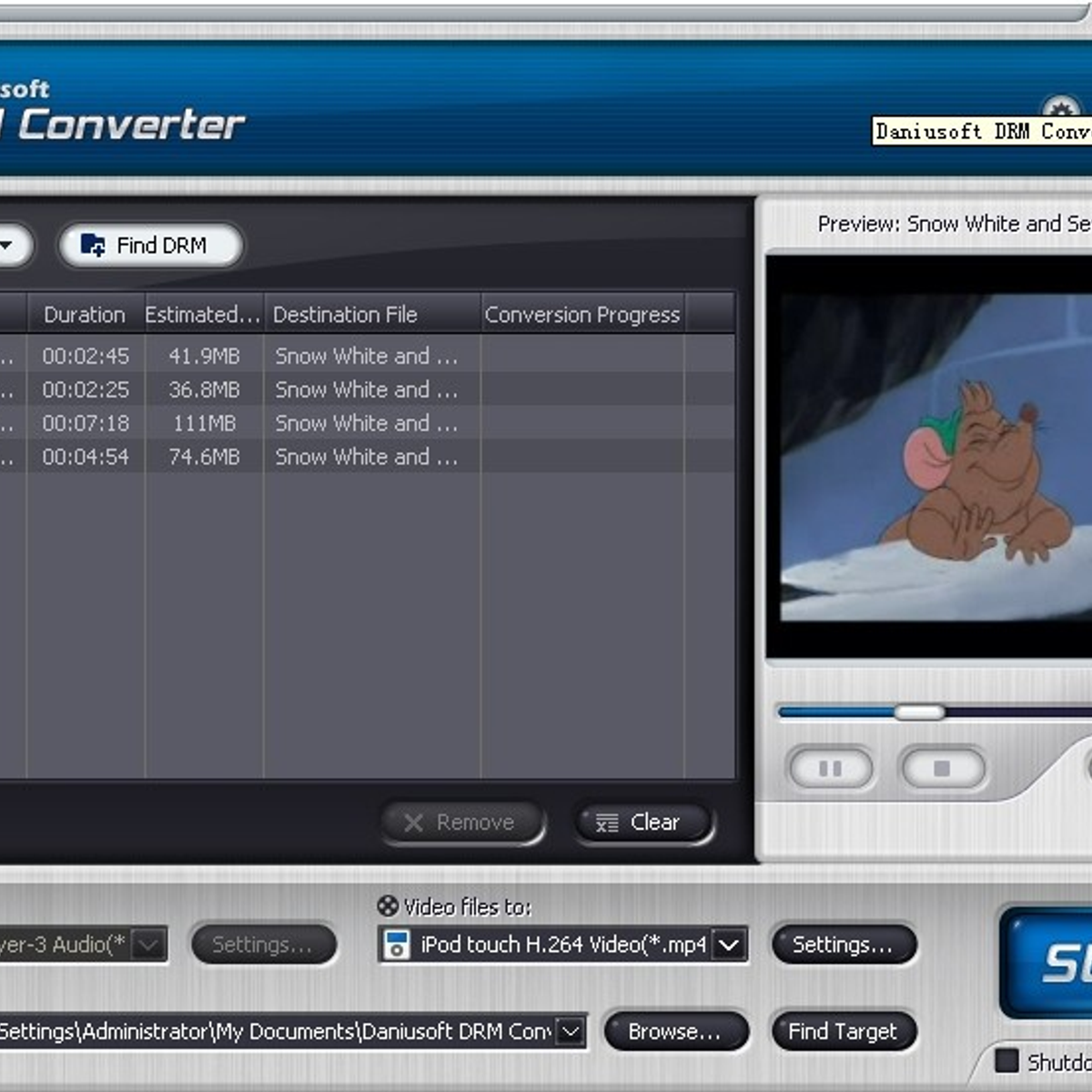Click the 36.8MB estimated size cell

coord(204,389)
